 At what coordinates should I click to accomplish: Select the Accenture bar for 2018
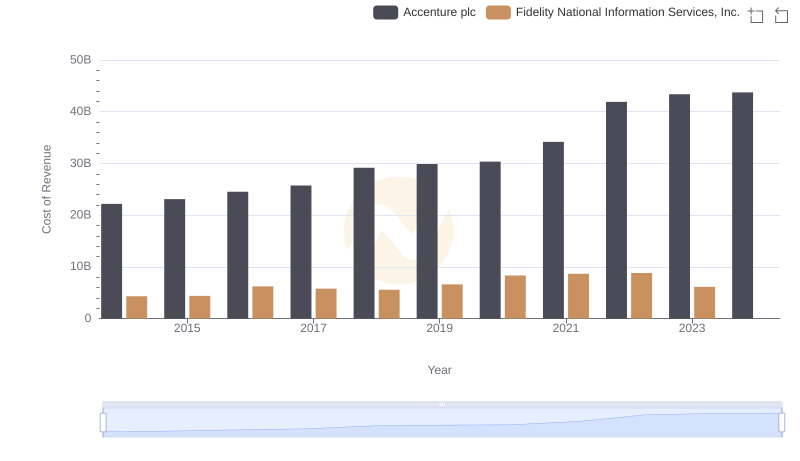tap(364, 243)
